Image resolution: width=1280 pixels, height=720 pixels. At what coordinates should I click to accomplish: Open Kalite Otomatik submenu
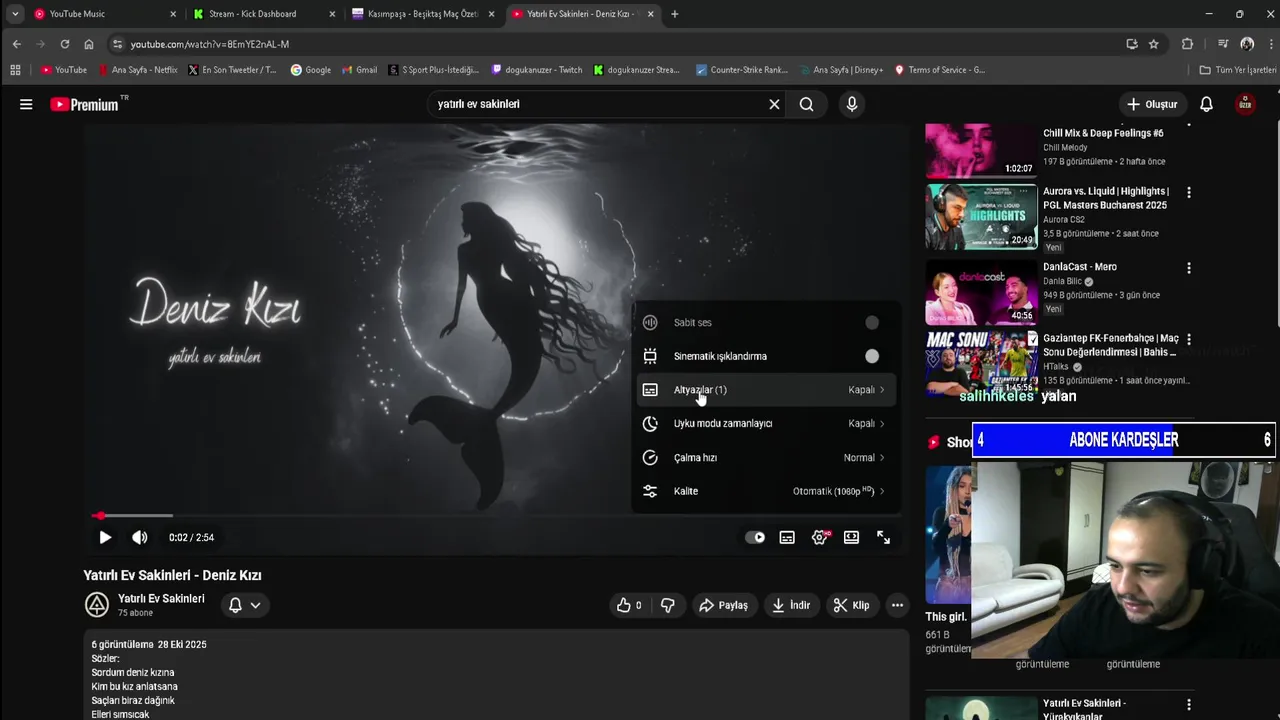point(766,491)
